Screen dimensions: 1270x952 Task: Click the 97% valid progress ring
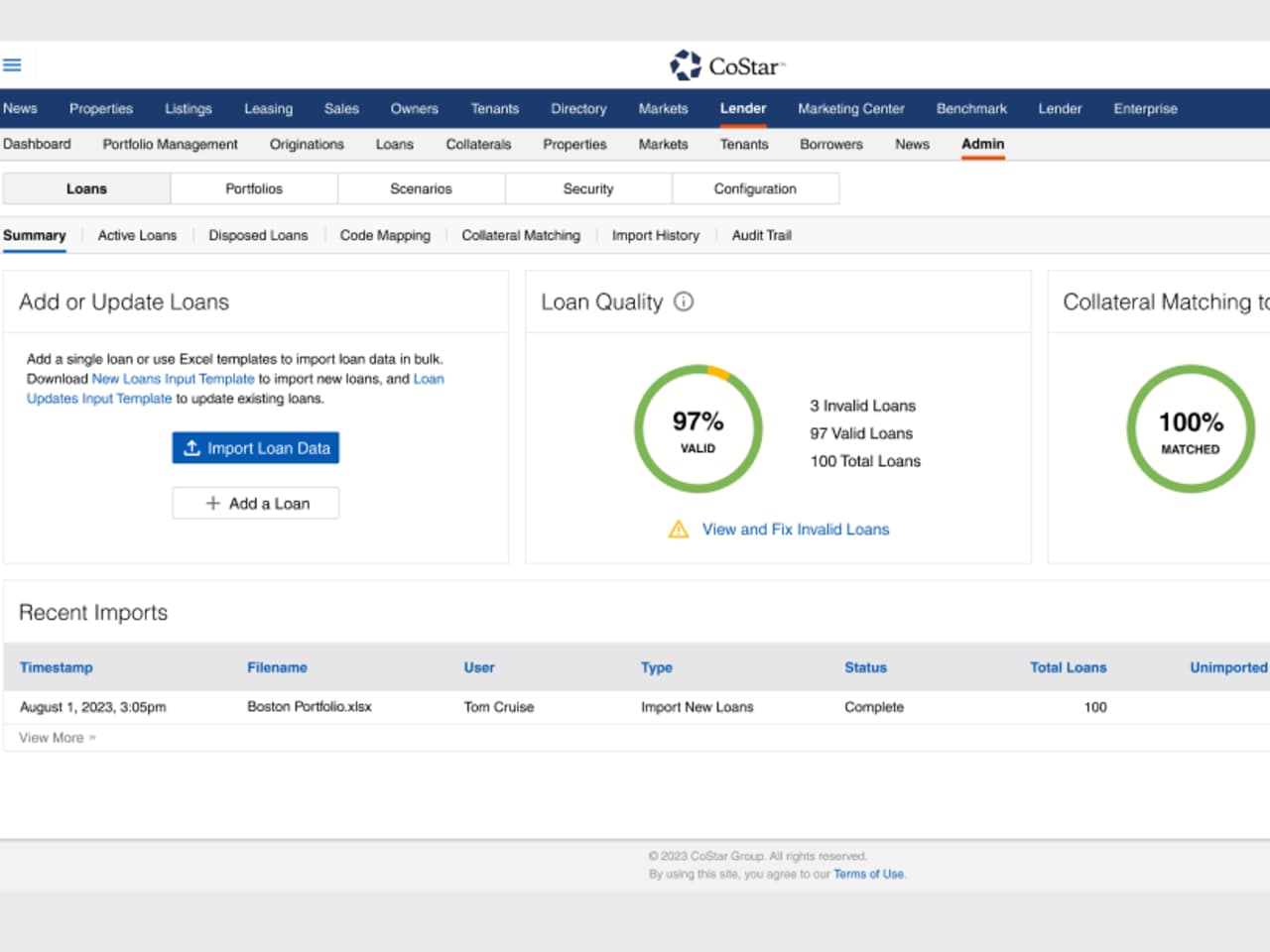(698, 428)
